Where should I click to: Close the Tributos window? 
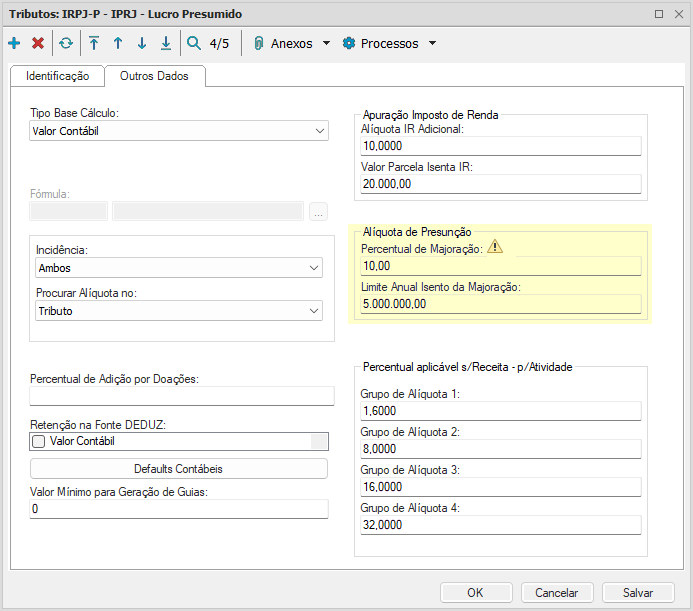679,14
